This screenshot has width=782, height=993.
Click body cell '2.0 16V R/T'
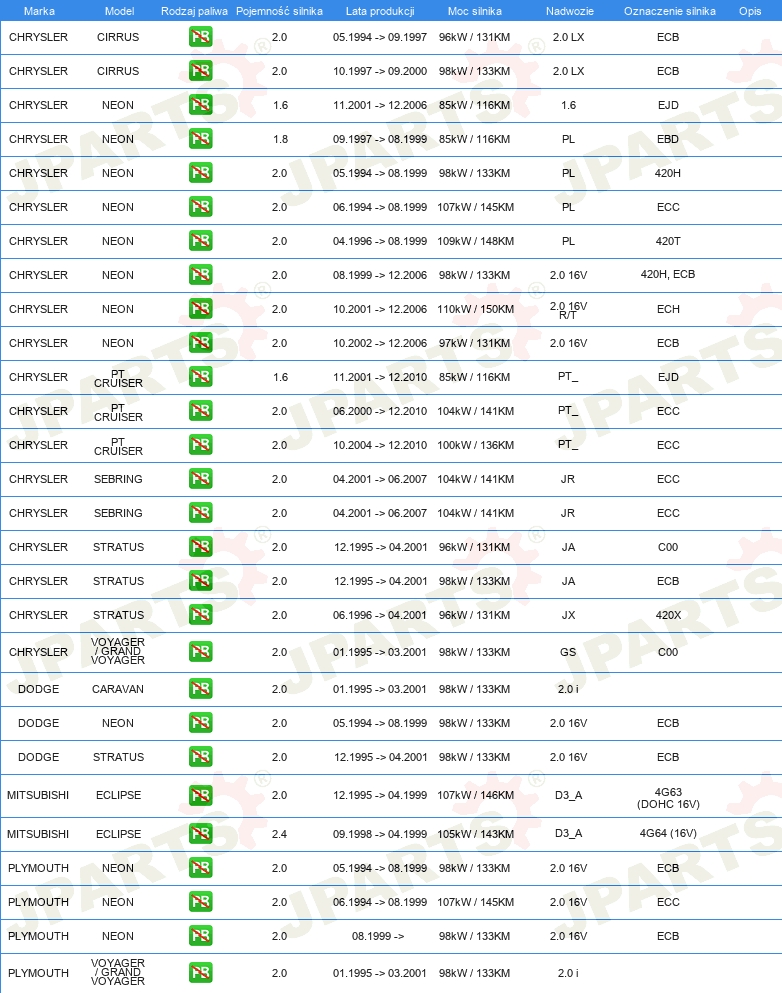coord(569,310)
